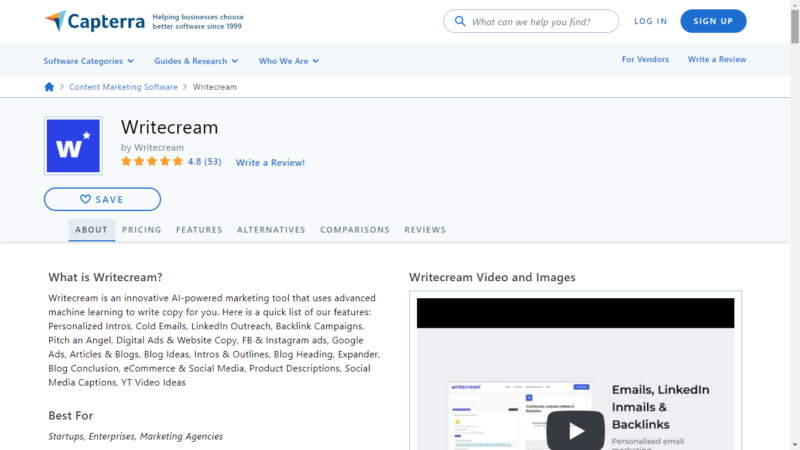The width and height of the screenshot is (800, 450).
Task: Click the 'Writecream' breadcrumb text
Action: 214,87
